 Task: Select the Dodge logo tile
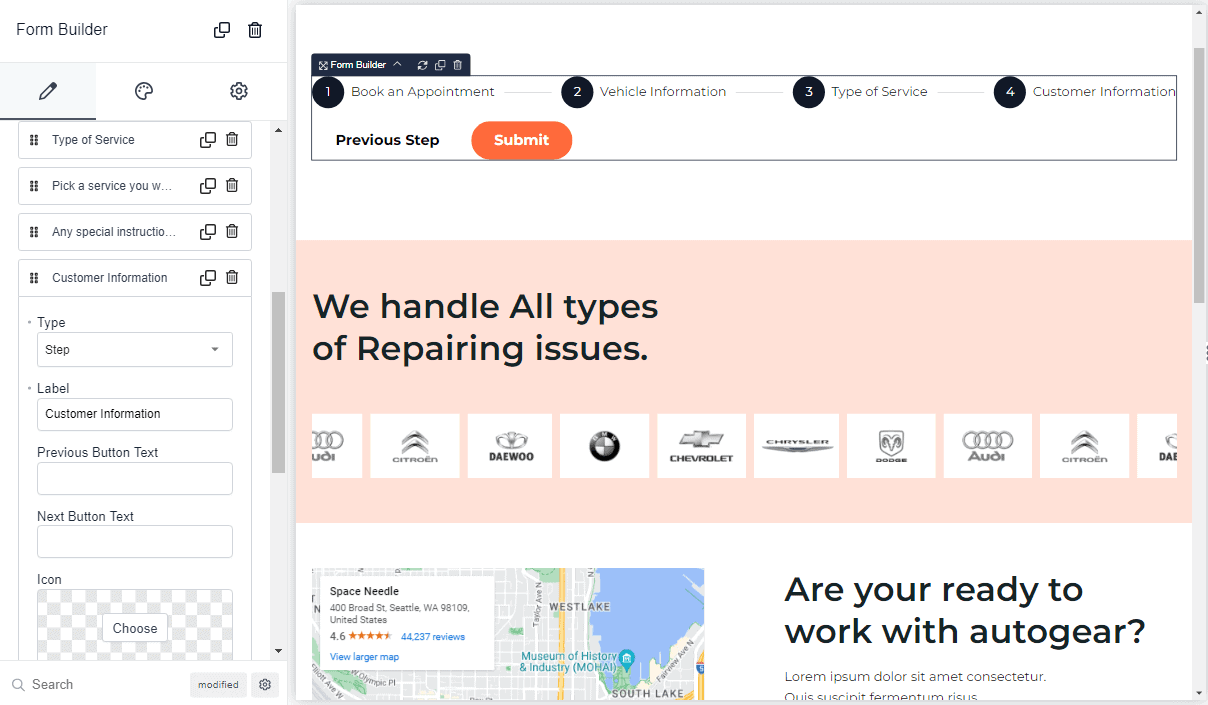tap(891, 446)
